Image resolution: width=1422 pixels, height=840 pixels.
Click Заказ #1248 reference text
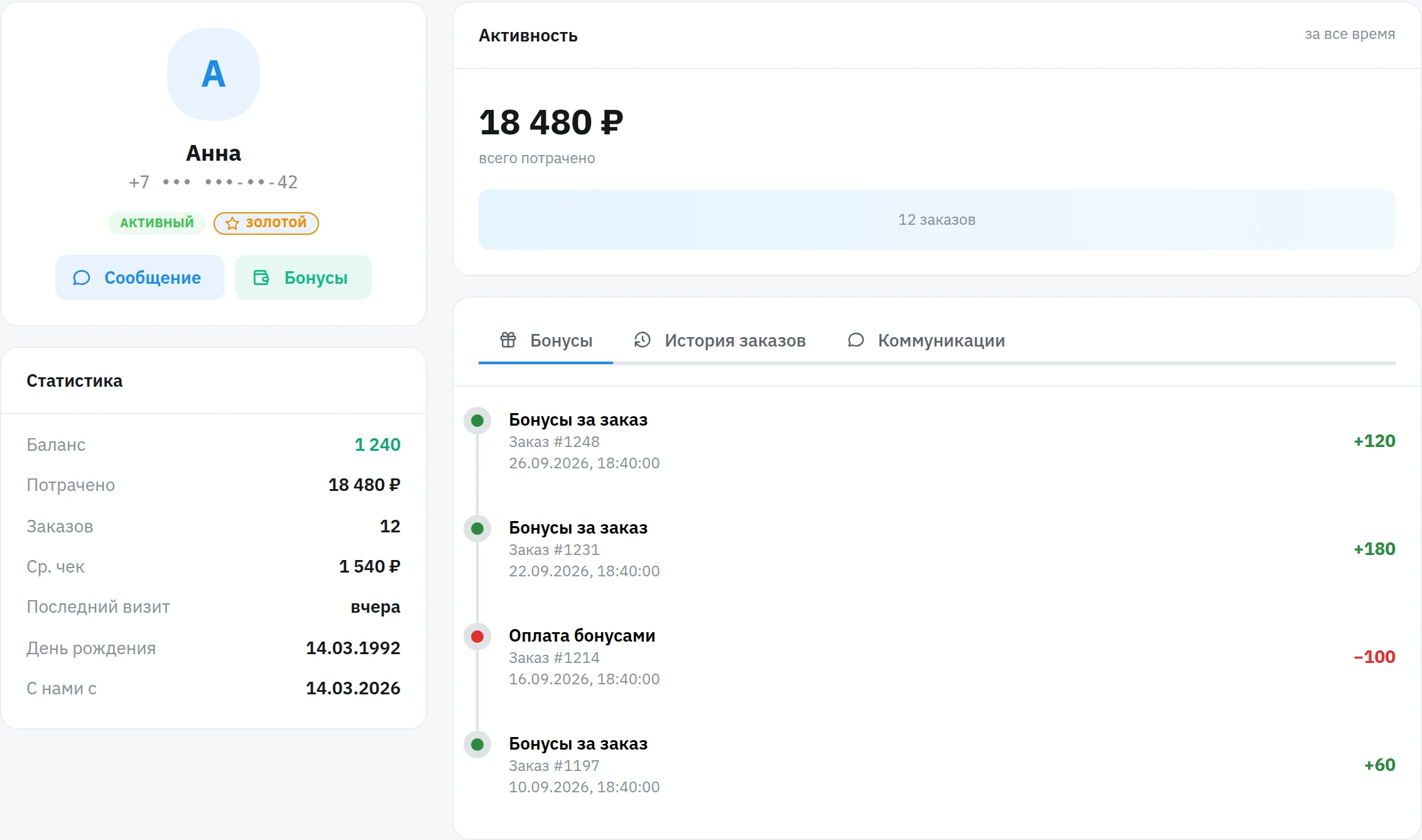point(554,442)
